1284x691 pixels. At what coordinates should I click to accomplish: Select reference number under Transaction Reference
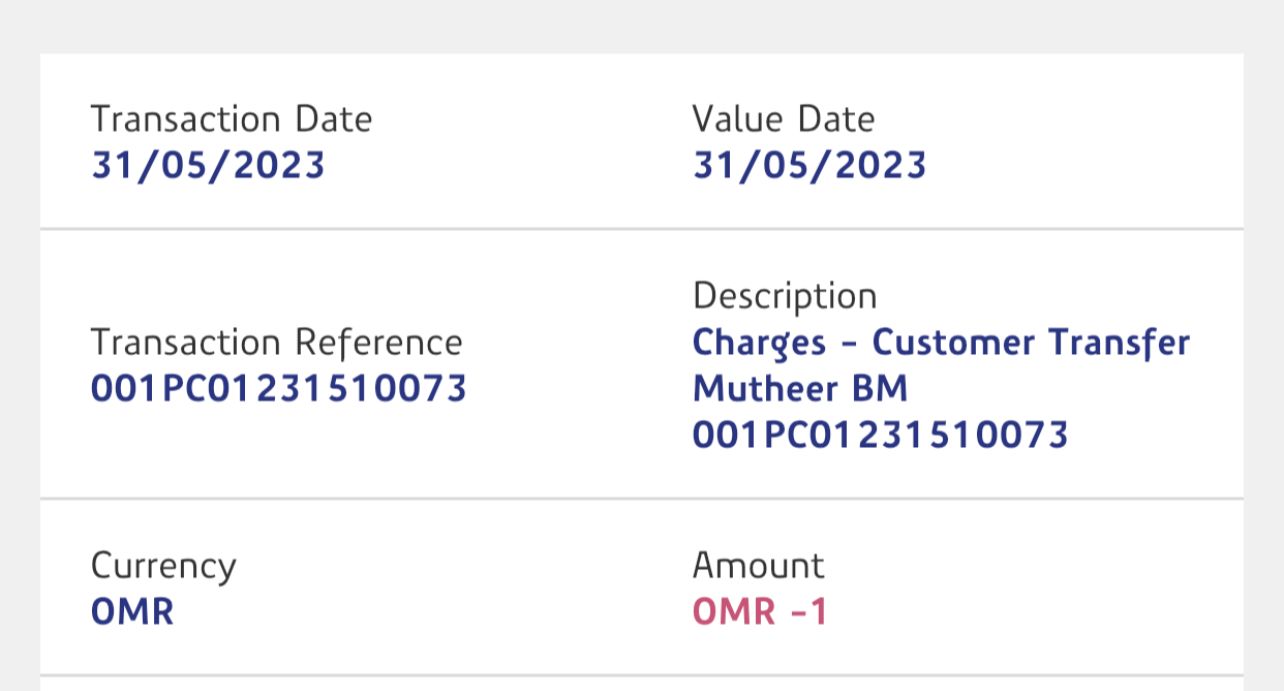coord(279,388)
